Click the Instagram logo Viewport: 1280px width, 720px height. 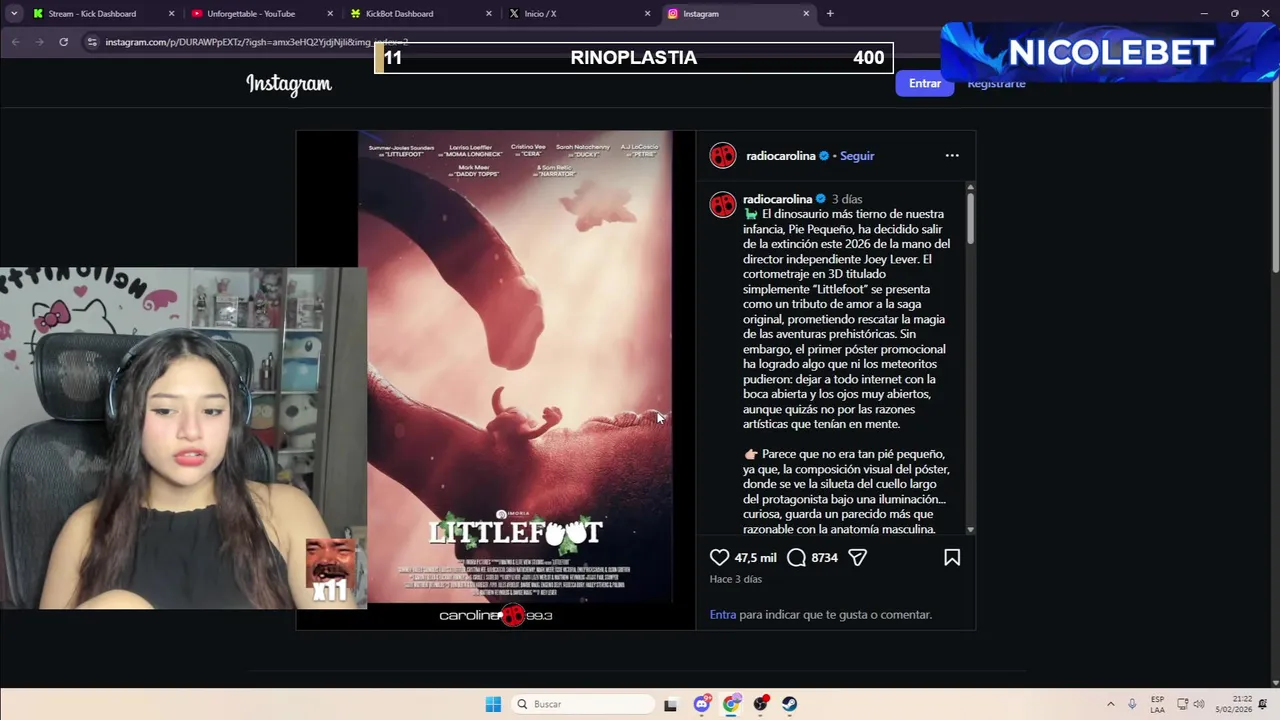[289, 84]
